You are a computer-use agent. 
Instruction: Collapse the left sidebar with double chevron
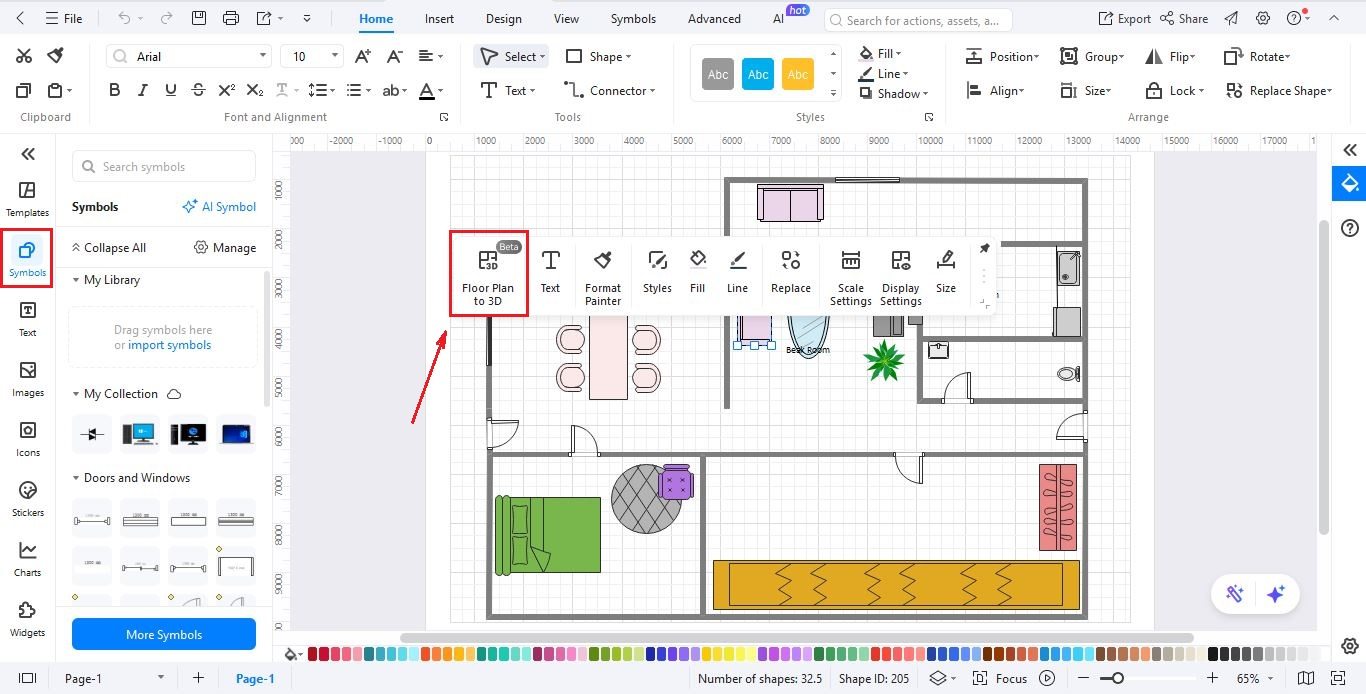tap(28, 153)
